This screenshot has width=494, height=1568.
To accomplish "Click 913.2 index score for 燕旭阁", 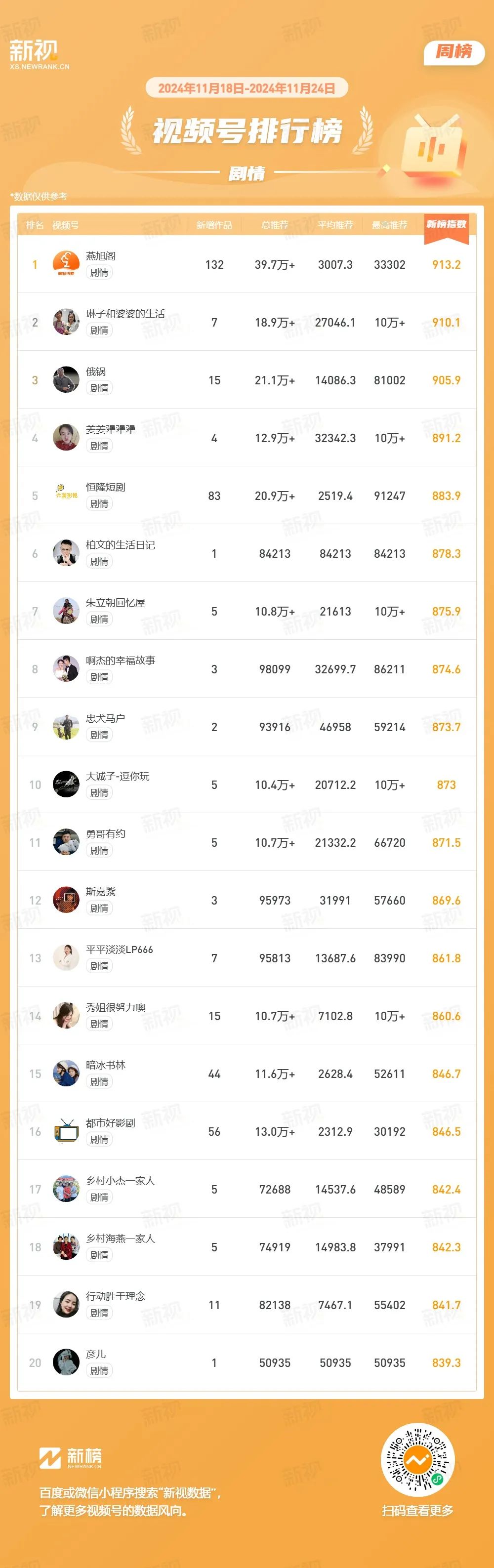I will coord(447,264).
